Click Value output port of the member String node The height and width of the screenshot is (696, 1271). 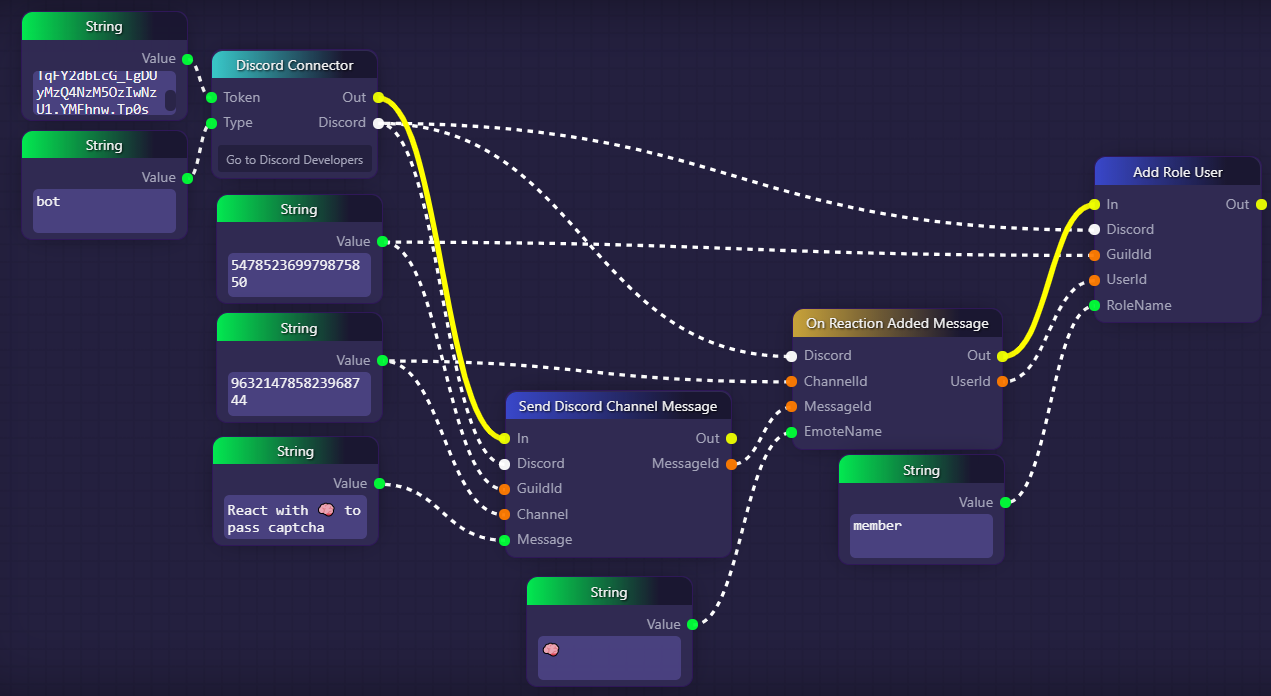1005,502
